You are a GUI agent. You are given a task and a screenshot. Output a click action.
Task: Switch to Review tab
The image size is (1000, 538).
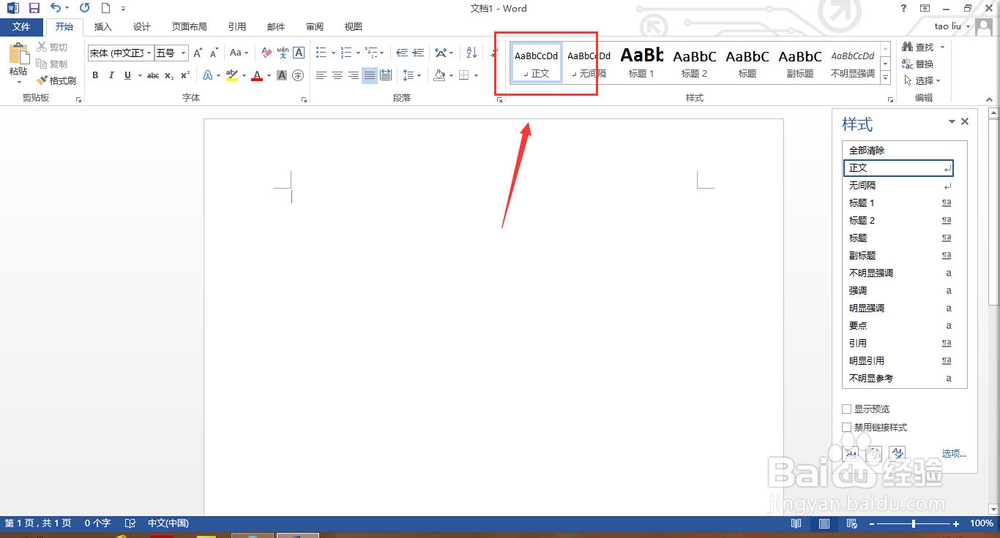click(x=314, y=27)
